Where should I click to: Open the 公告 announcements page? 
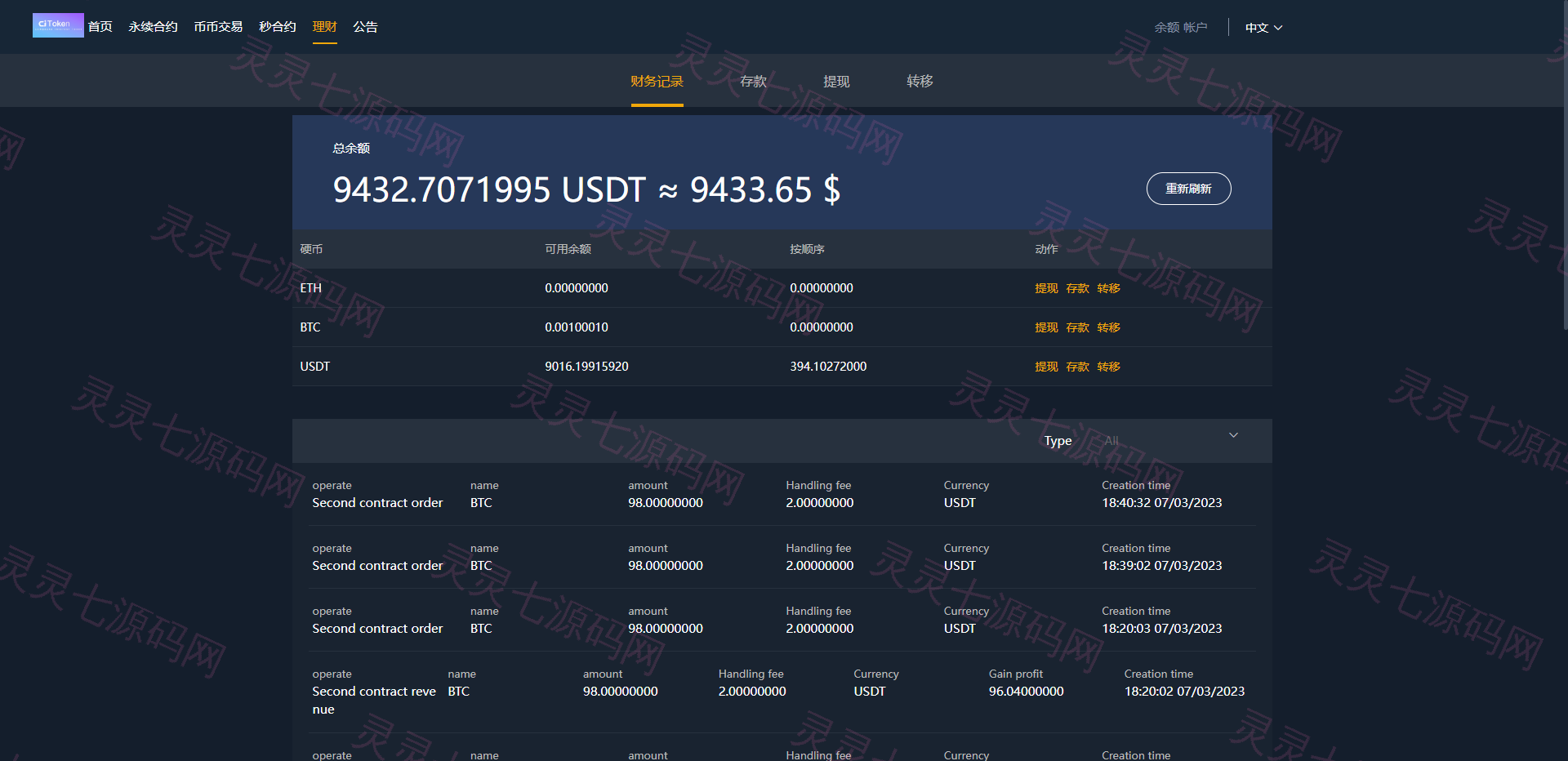(x=365, y=27)
